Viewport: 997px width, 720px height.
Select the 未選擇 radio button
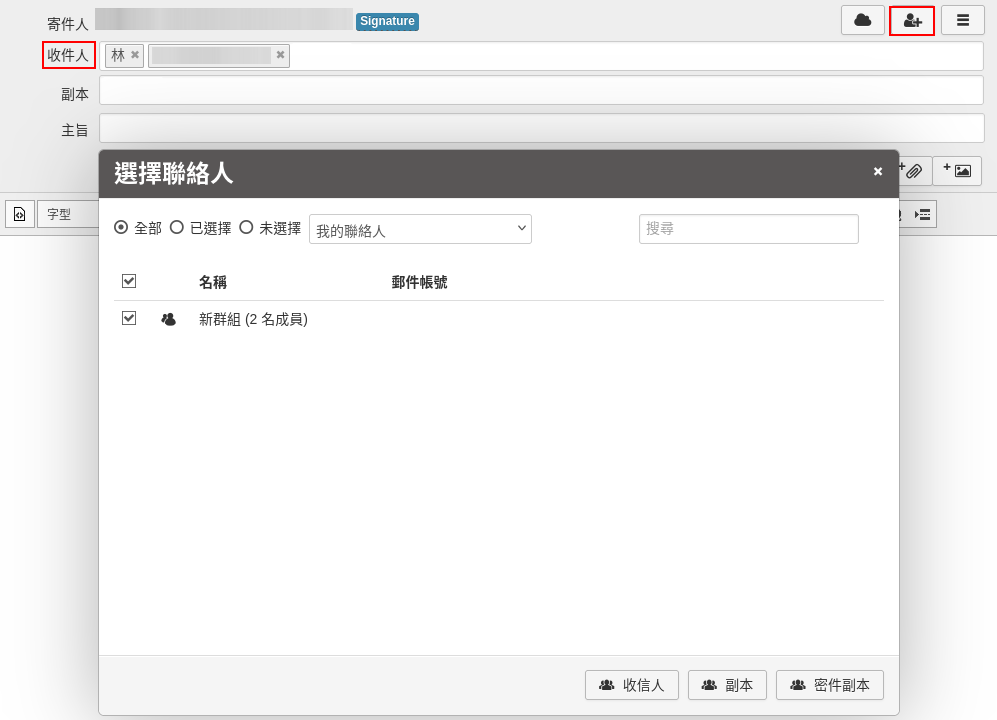pyautogui.click(x=246, y=227)
